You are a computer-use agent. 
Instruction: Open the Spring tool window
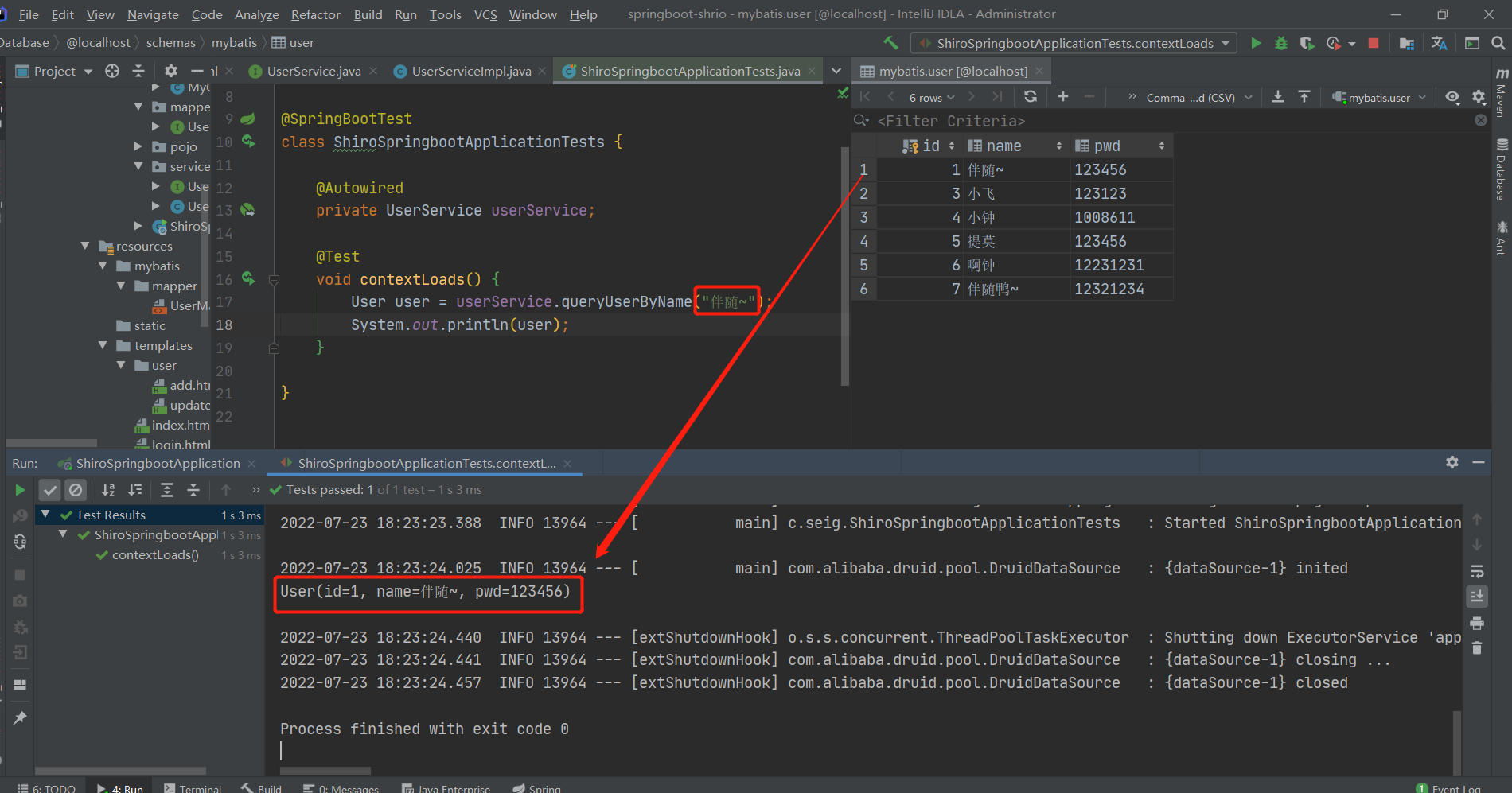537,788
